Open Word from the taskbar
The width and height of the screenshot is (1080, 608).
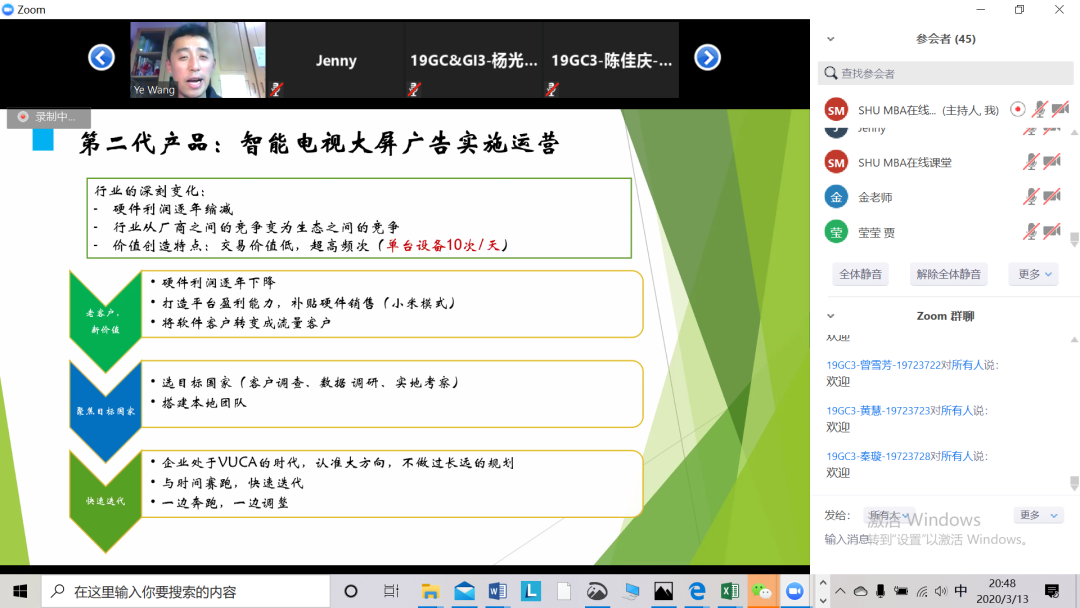tap(497, 591)
